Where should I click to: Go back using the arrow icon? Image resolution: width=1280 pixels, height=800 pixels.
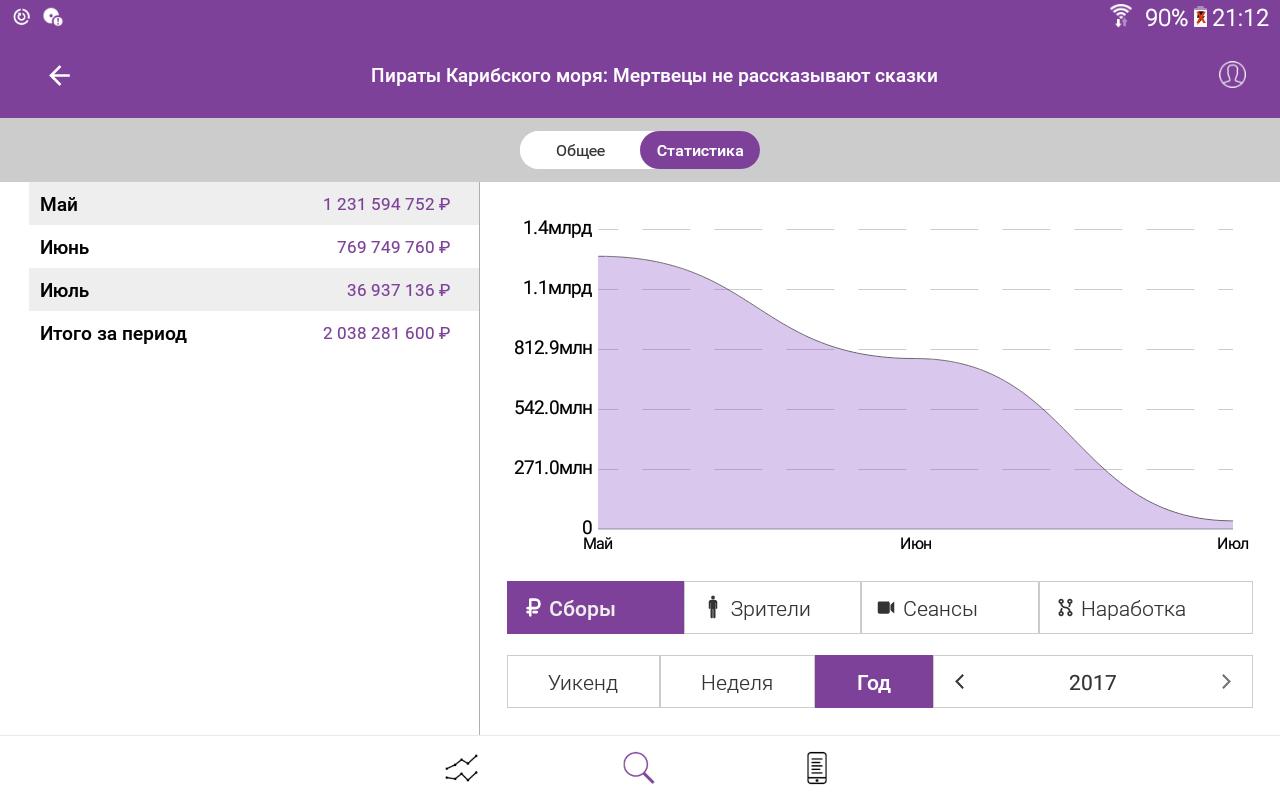[x=59, y=75]
